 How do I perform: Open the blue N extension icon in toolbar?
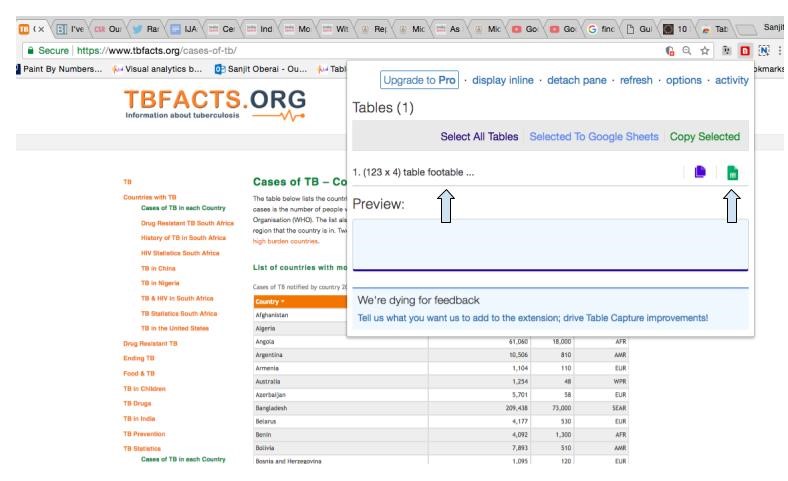coord(764,51)
